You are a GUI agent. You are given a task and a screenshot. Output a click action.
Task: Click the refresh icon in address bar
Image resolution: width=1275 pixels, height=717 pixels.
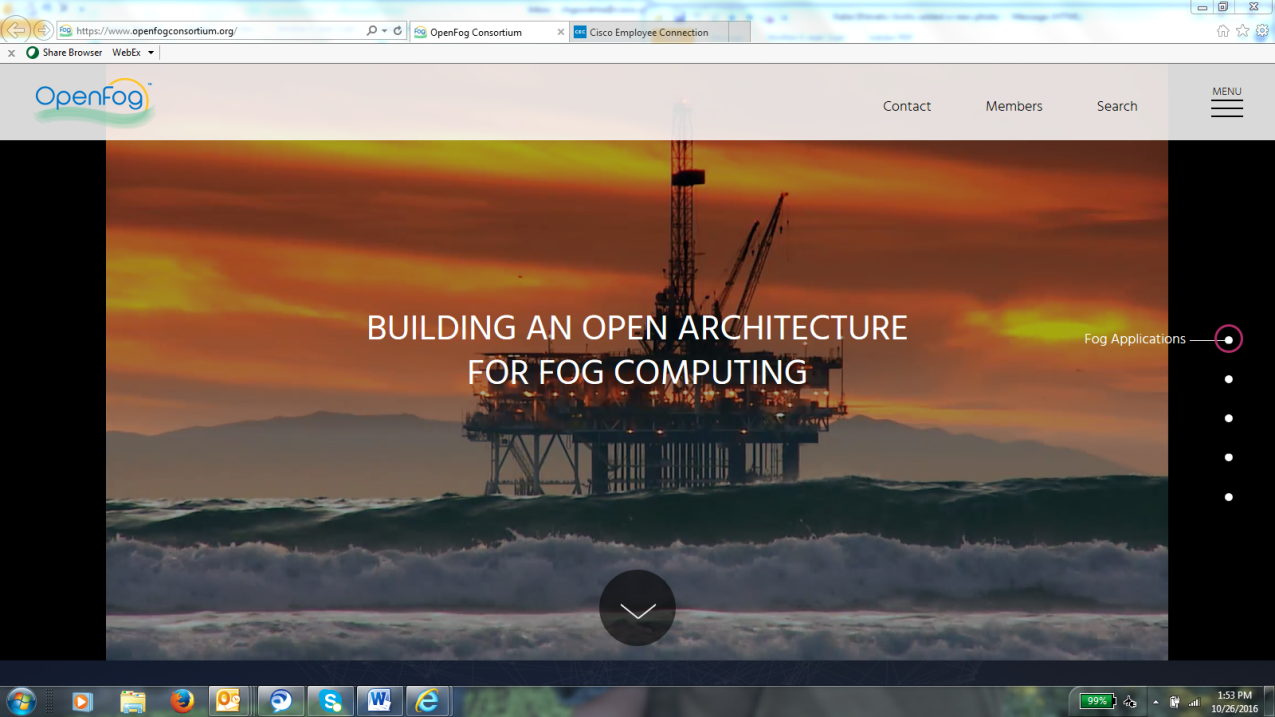[x=398, y=31]
